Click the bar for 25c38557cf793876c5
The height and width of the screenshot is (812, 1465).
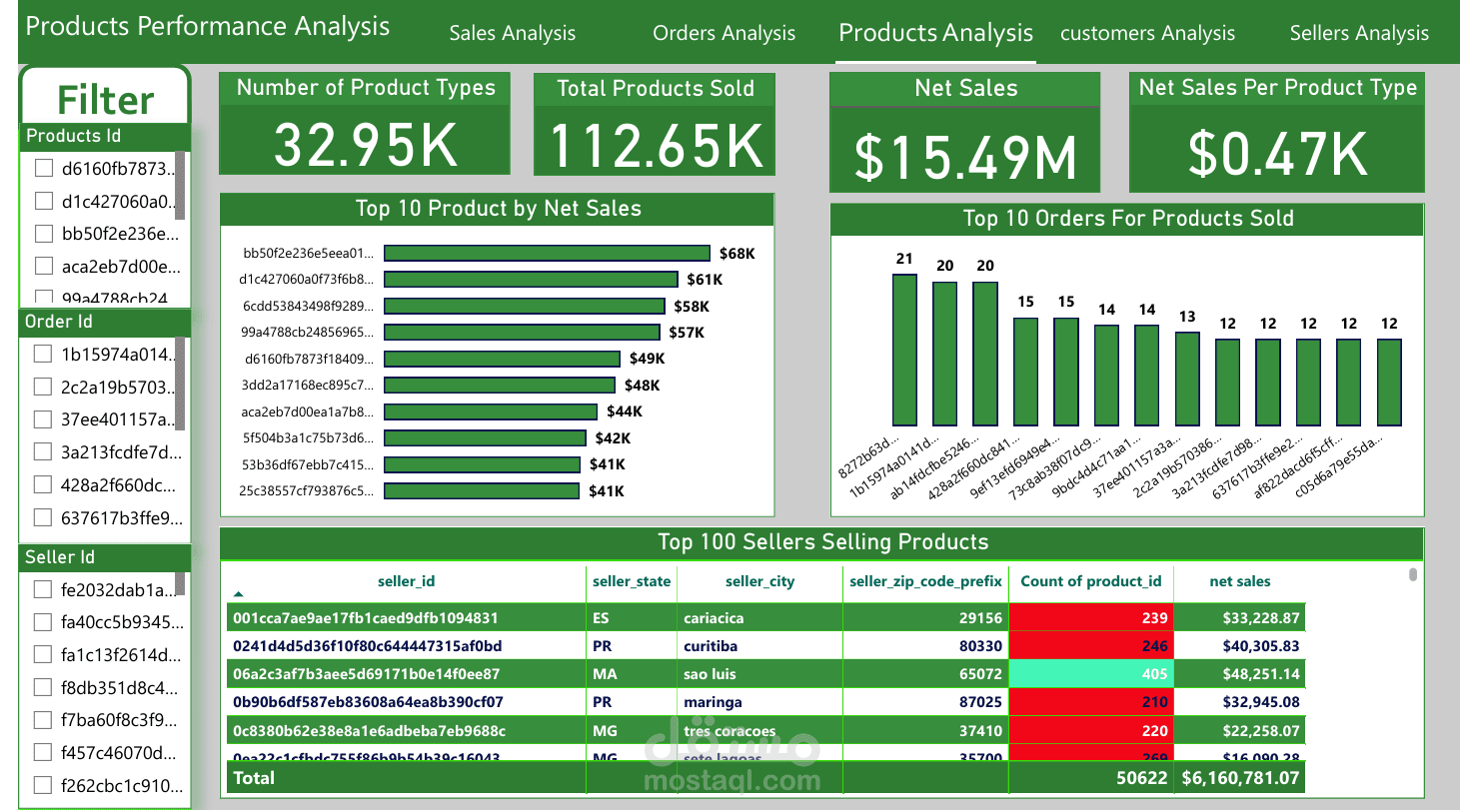tap(482, 491)
